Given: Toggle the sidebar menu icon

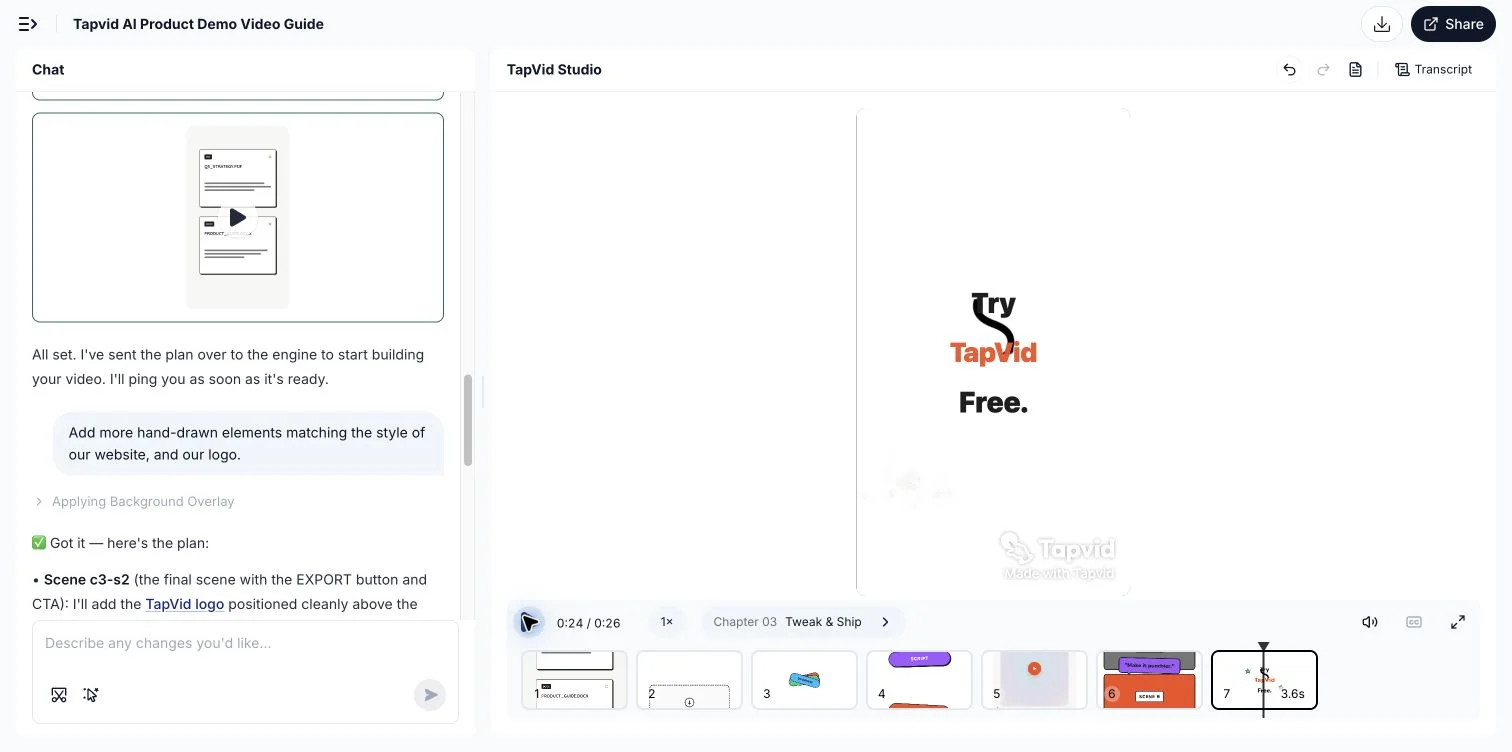Looking at the screenshot, I should pyautogui.click(x=28, y=24).
